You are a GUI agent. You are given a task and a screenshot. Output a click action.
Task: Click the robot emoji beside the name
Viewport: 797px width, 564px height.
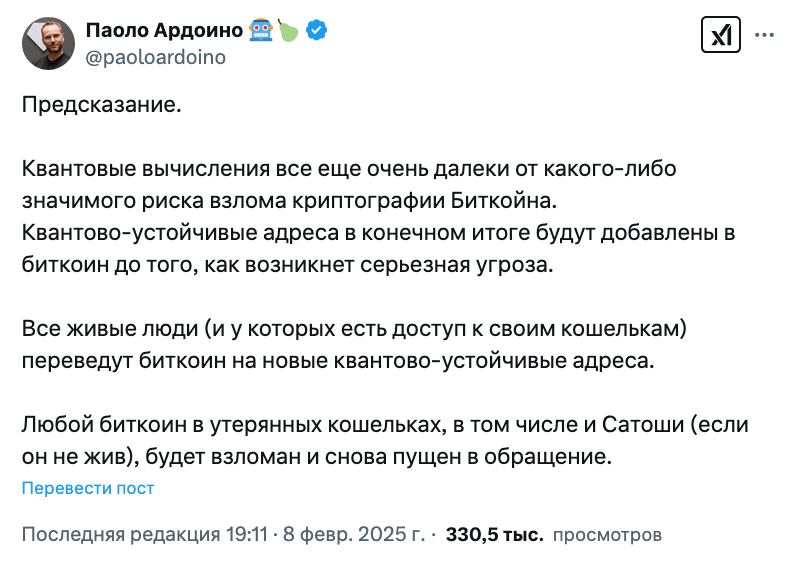pos(261,30)
